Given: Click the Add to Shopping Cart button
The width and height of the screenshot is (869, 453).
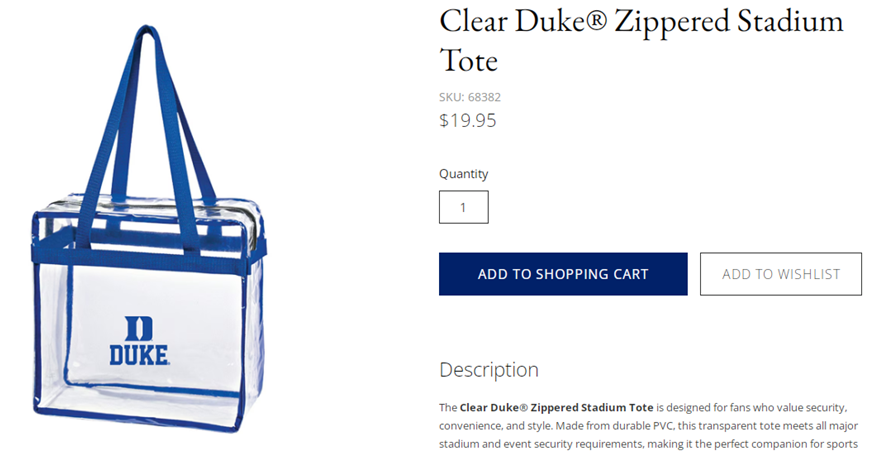Looking at the screenshot, I should 563,274.
